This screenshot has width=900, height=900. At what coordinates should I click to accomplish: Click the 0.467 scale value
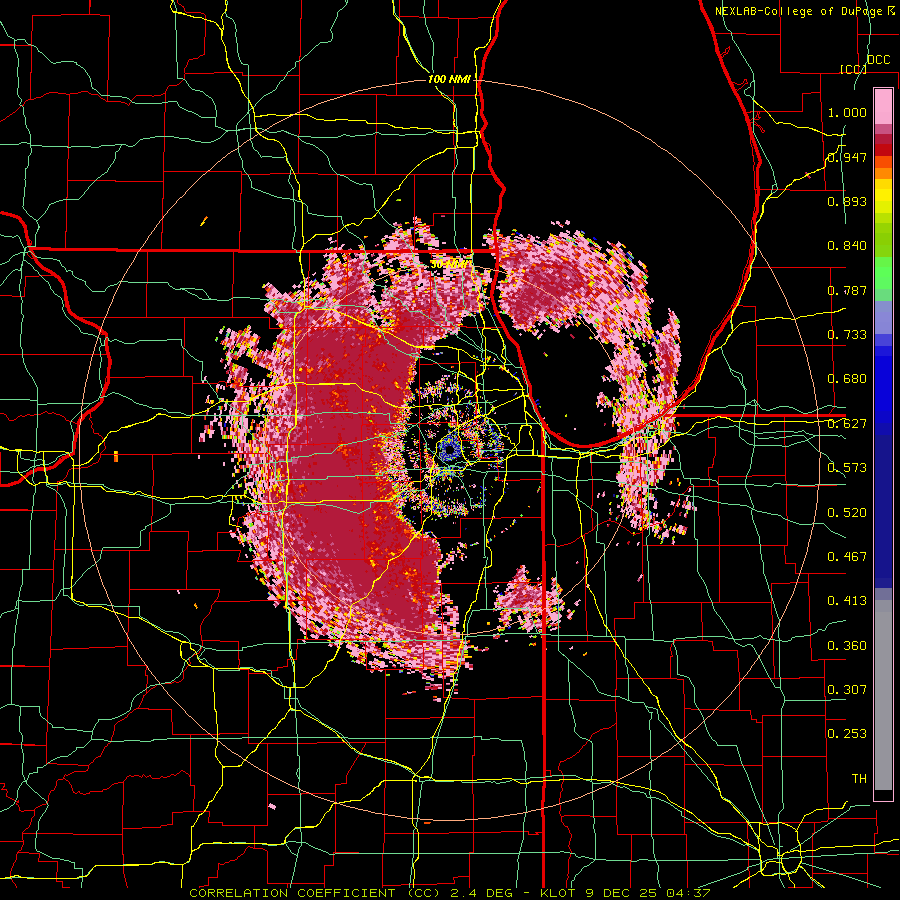(x=847, y=557)
